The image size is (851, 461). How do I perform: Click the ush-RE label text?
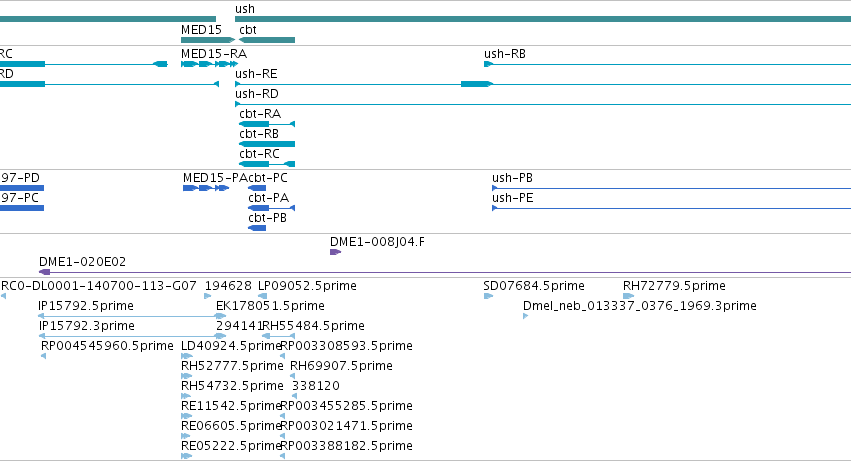(256, 74)
